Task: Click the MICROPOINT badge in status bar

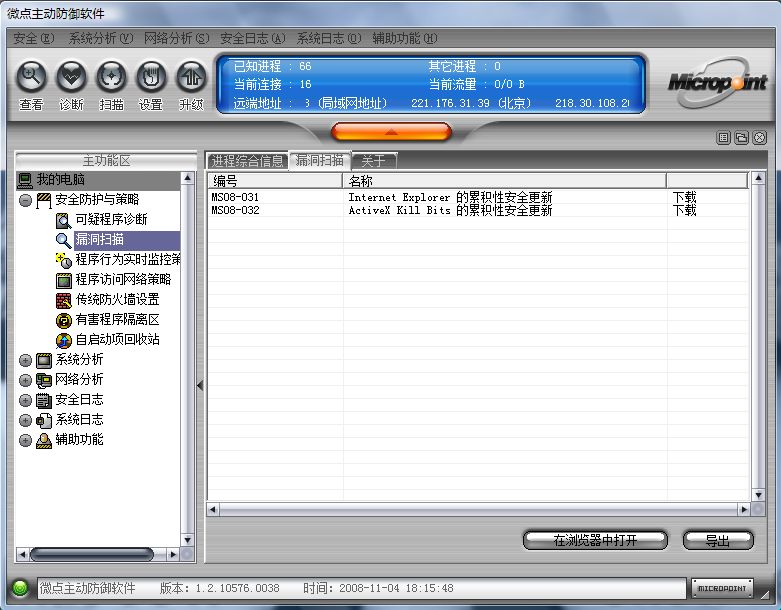Action: coord(722,589)
